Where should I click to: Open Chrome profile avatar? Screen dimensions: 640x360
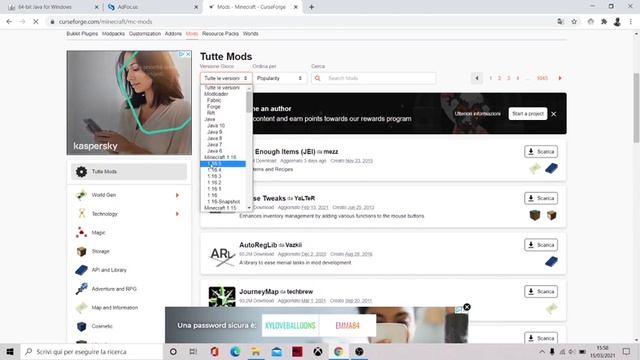[617, 22]
